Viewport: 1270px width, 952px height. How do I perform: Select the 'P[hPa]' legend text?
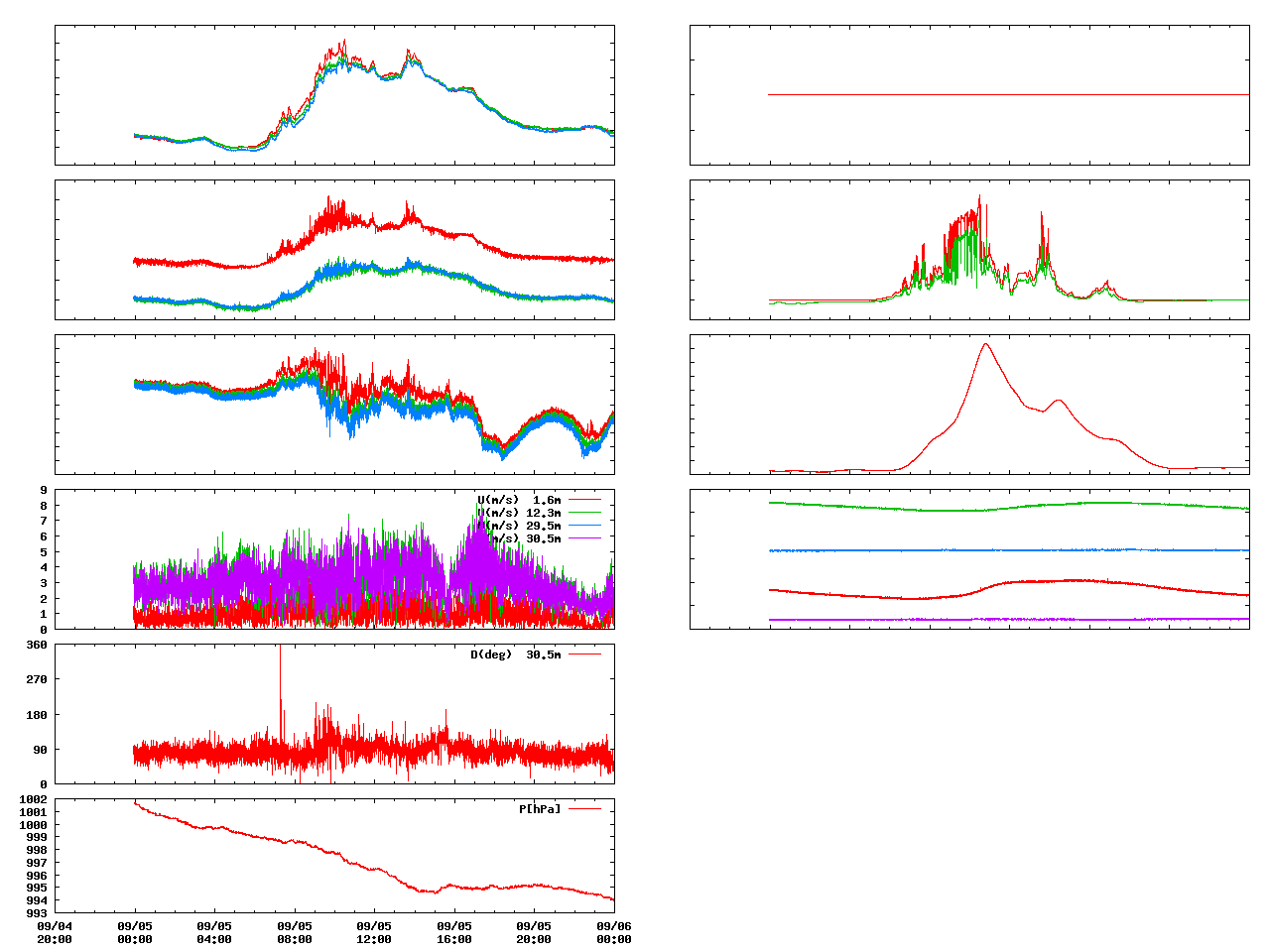[540, 809]
